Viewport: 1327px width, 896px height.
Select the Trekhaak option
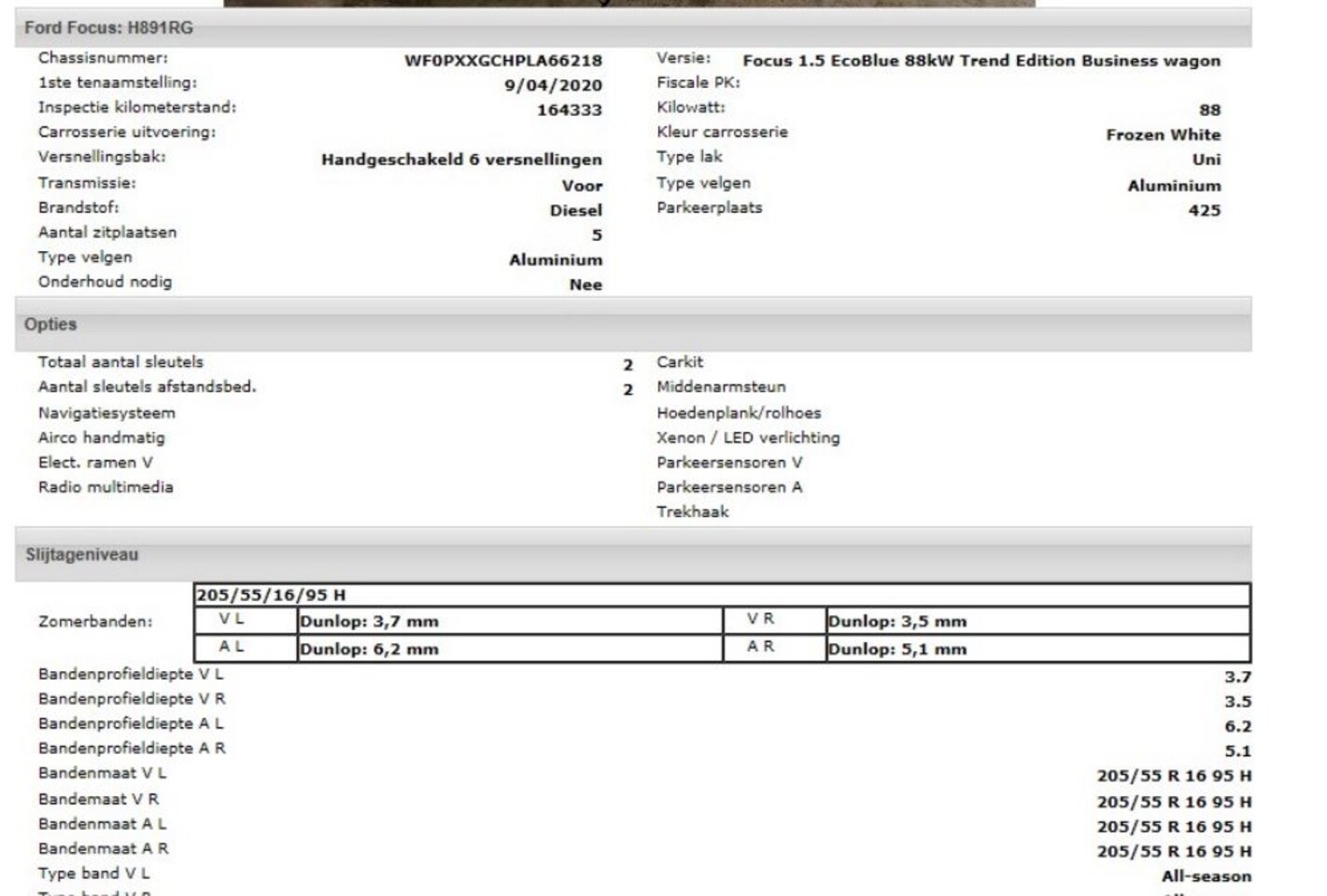tap(693, 511)
